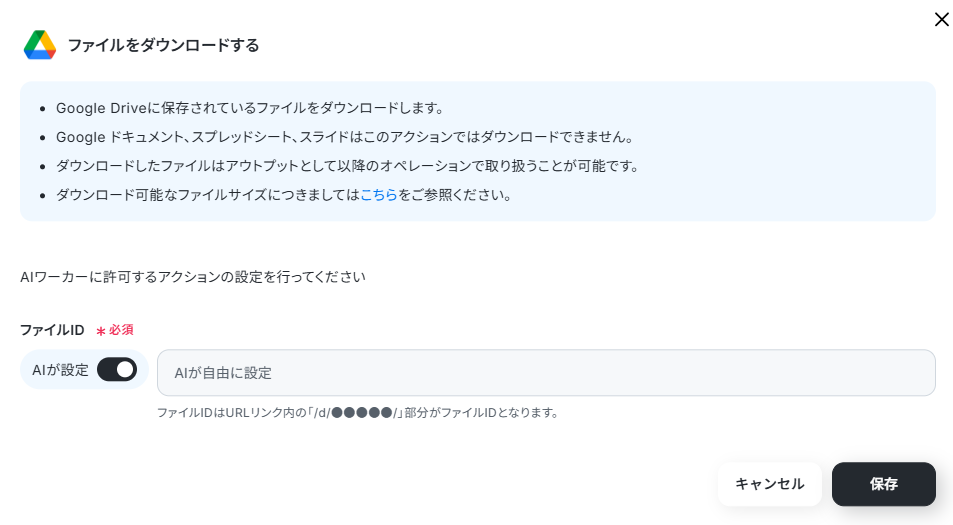Click the ファイルID field label
The image size is (953, 525).
pos(52,330)
